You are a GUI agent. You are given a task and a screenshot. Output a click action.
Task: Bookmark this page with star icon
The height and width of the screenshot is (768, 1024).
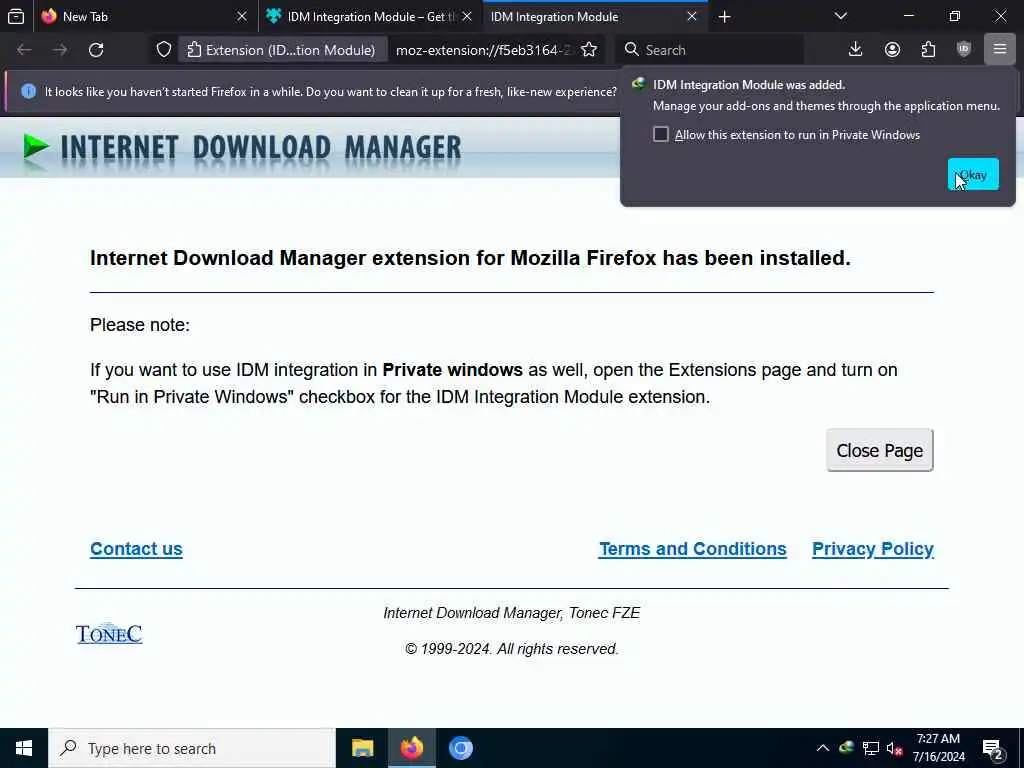[589, 50]
